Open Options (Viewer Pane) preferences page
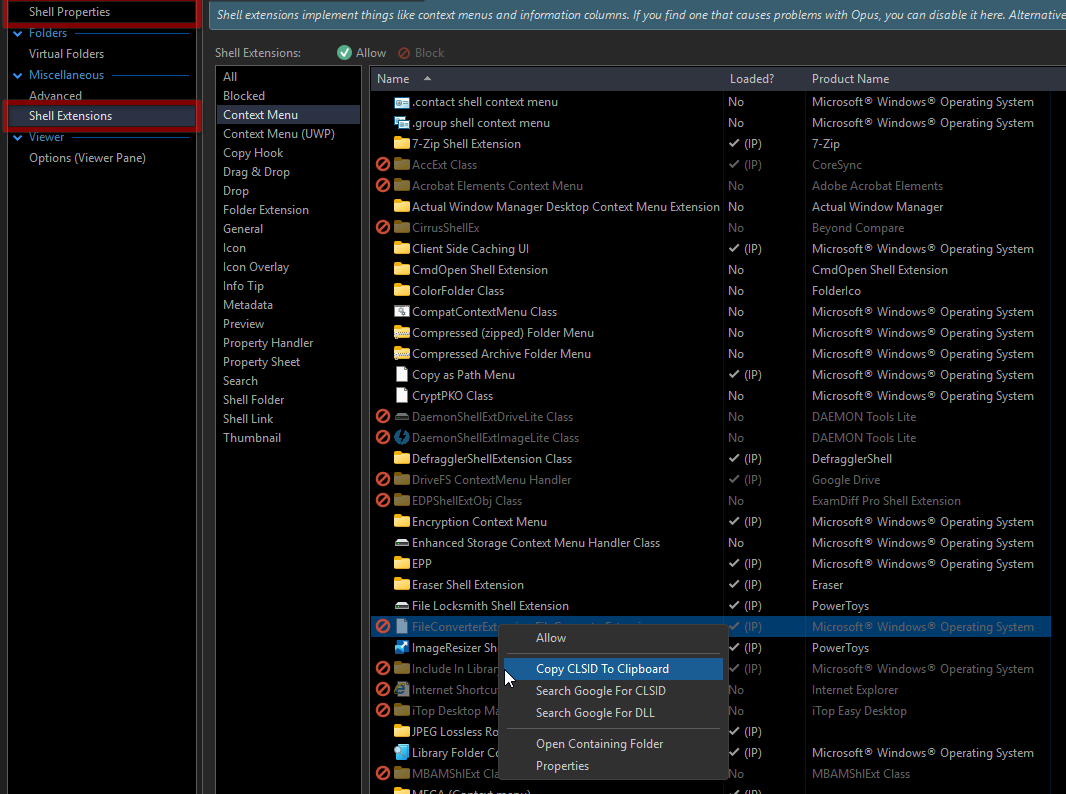The width and height of the screenshot is (1066, 794). pos(87,158)
